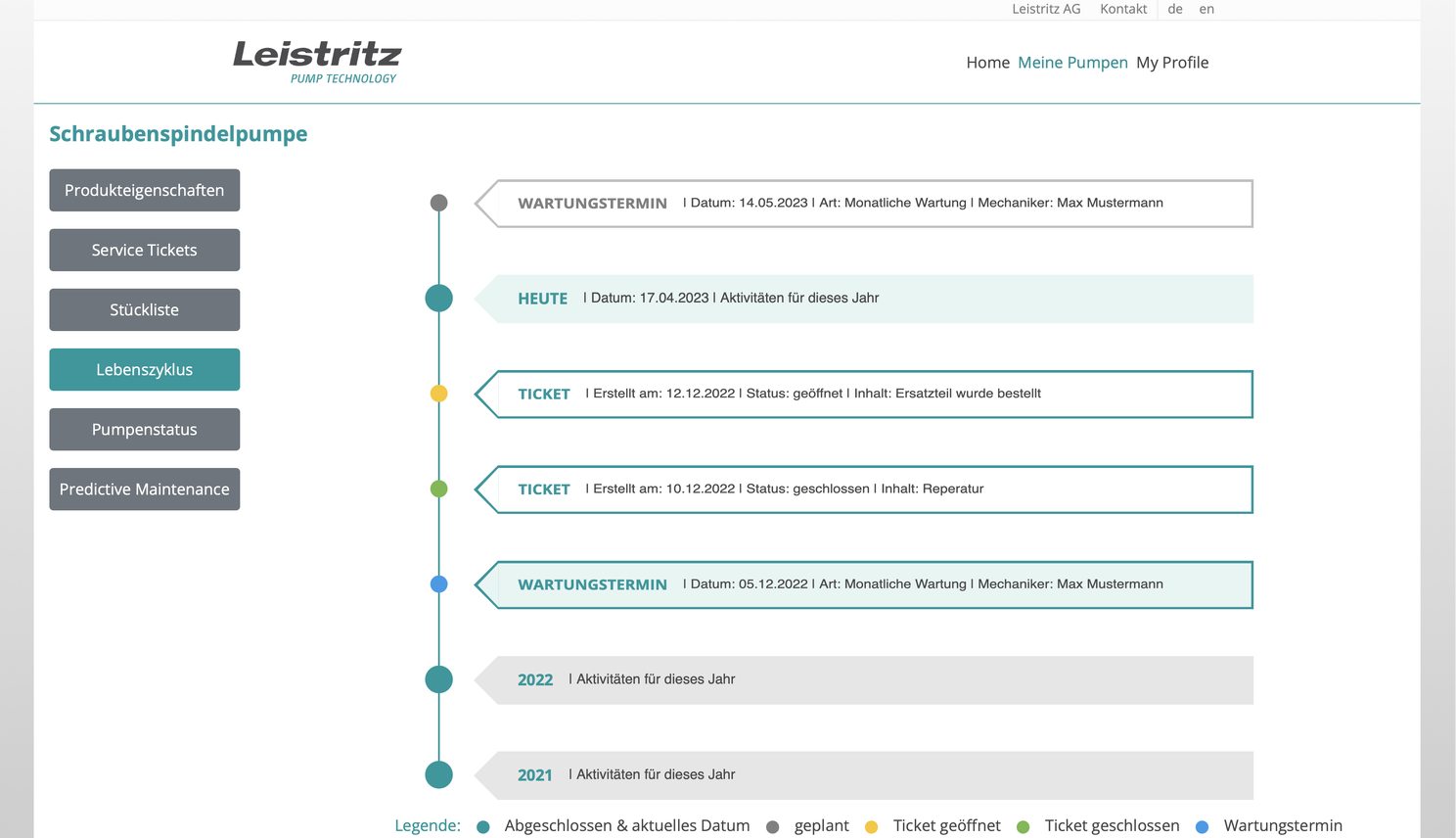Expand the 2022 activities row
Viewport: 1456px width, 838px height.
pyautogui.click(x=864, y=679)
